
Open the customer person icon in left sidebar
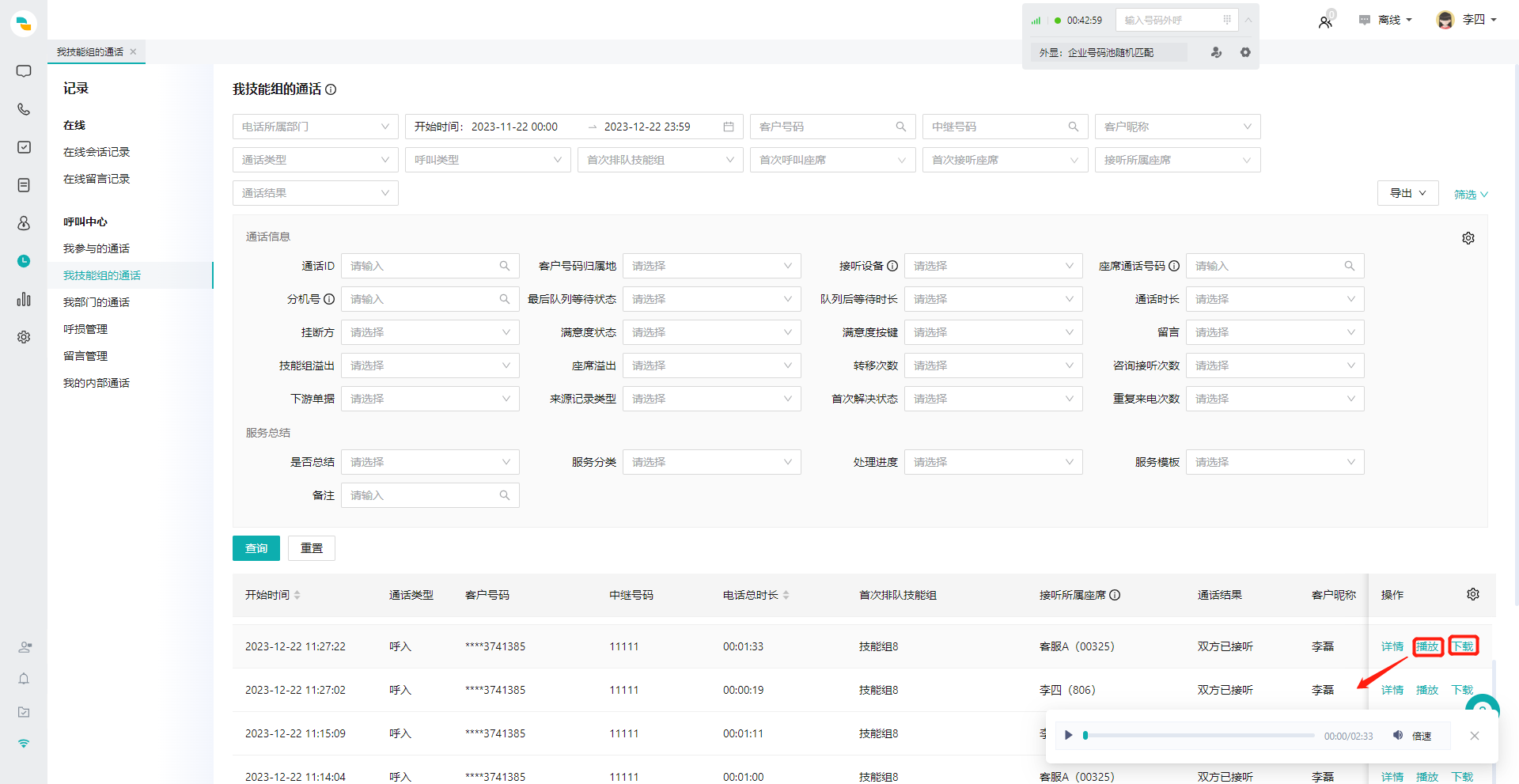pos(24,223)
